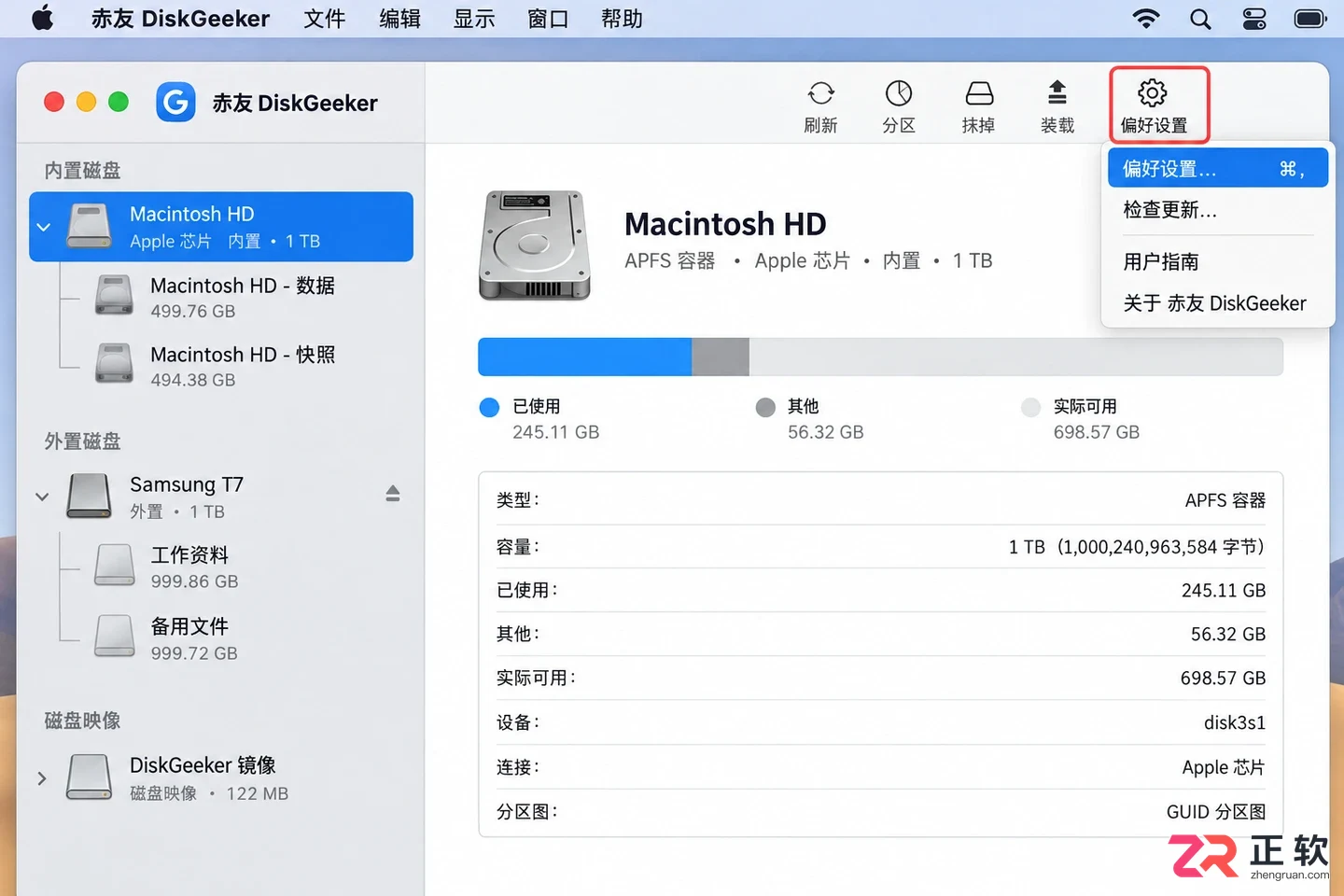This screenshot has height=896, width=1344.
Task: Click the Mount (装载) toolbar icon
Action: coord(1057,92)
